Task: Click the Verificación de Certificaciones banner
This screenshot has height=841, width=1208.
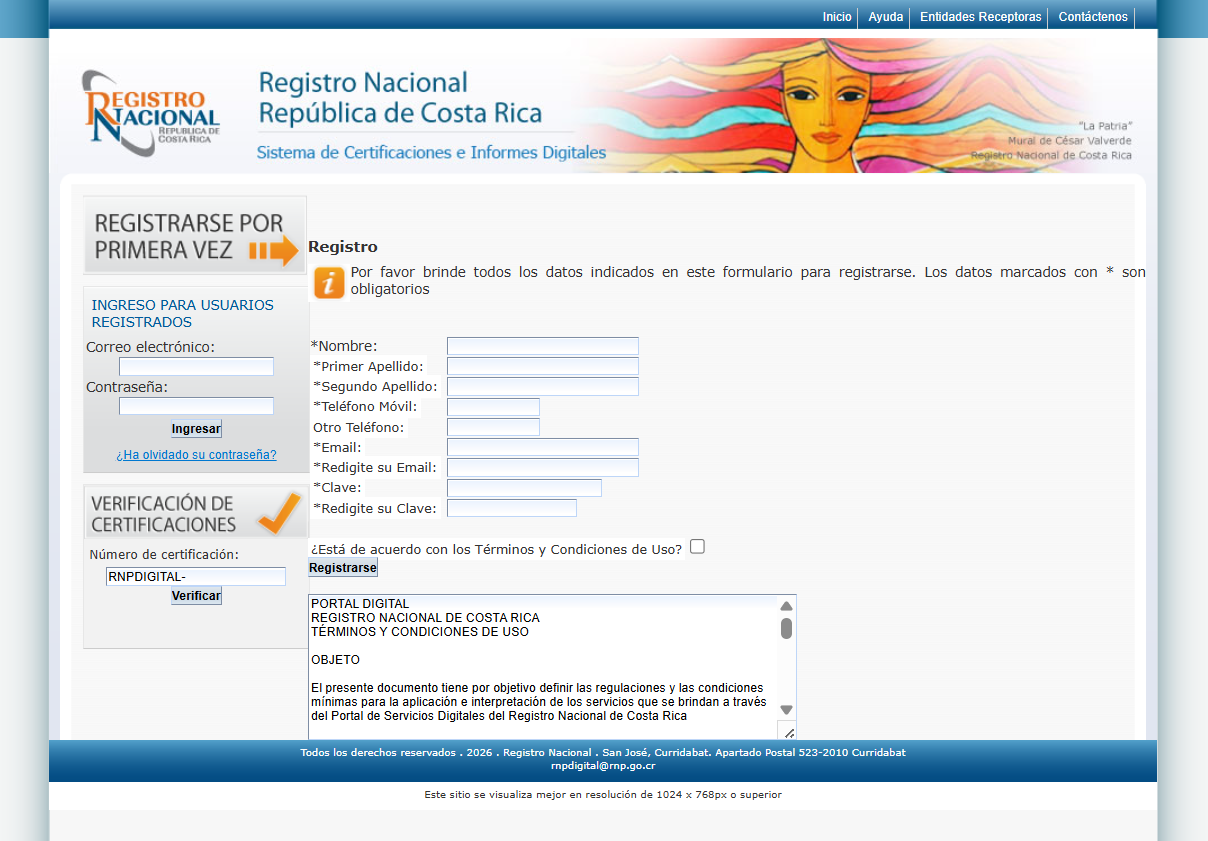Action: click(x=195, y=513)
